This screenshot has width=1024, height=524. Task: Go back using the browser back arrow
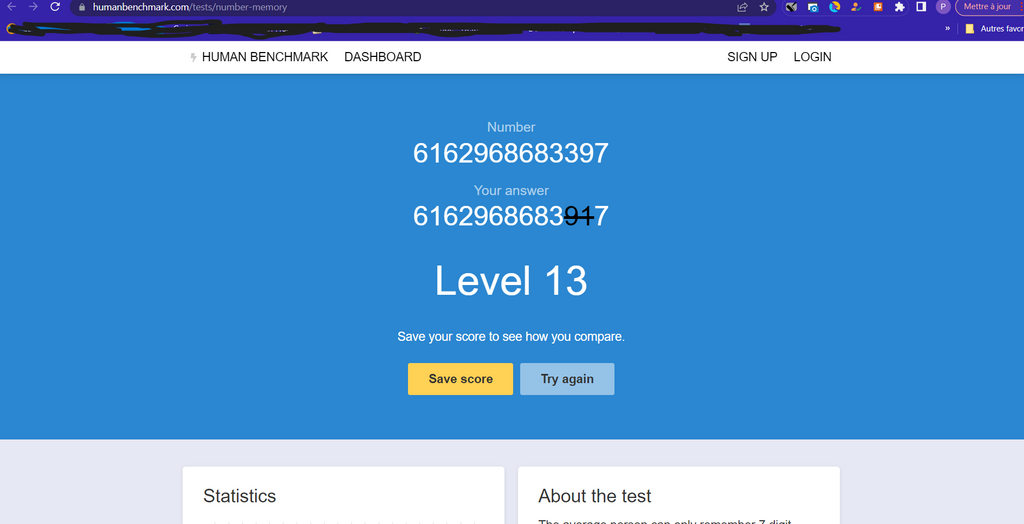tap(11, 7)
